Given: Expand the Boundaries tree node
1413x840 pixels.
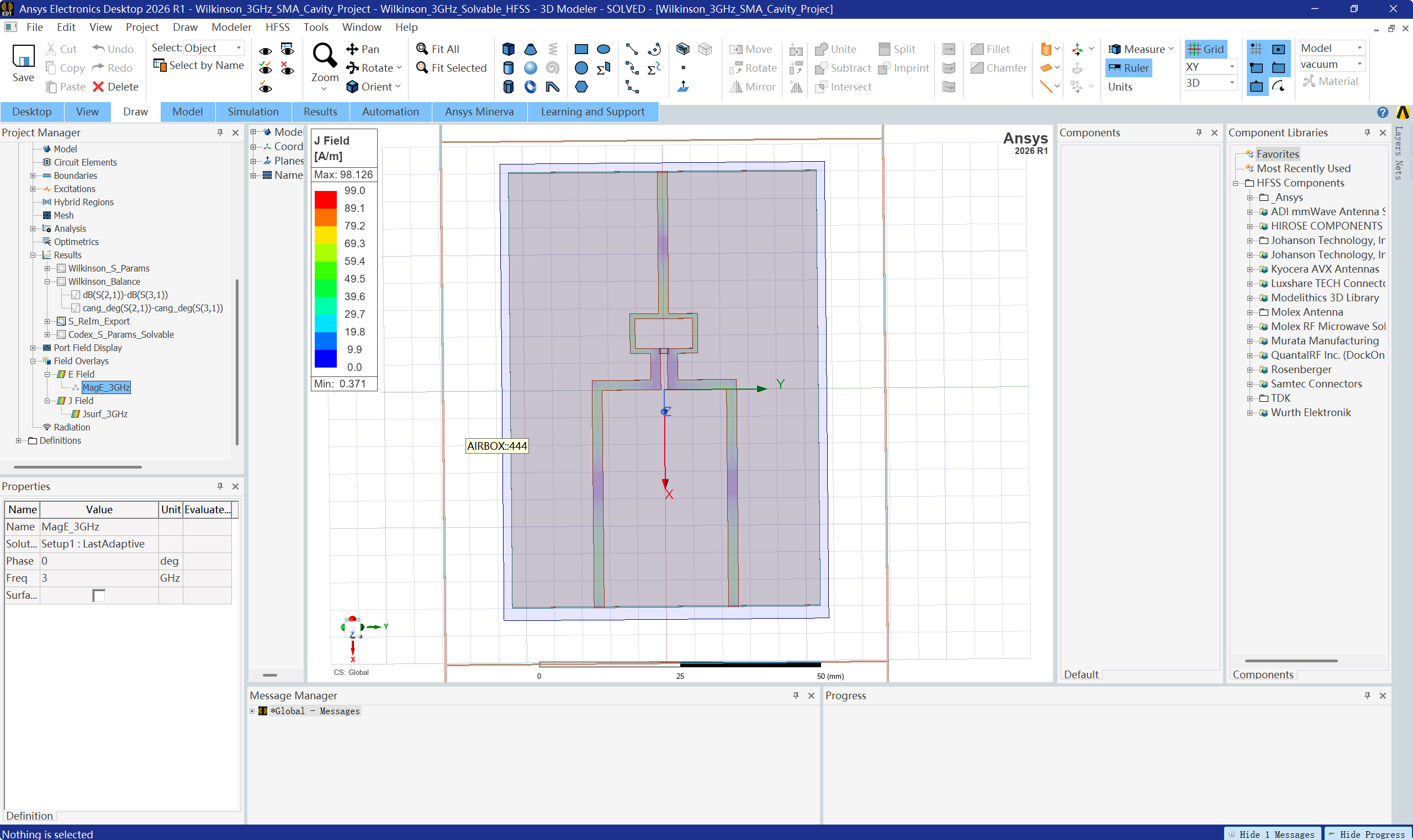Looking at the screenshot, I should pyautogui.click(x=33, y=176).
